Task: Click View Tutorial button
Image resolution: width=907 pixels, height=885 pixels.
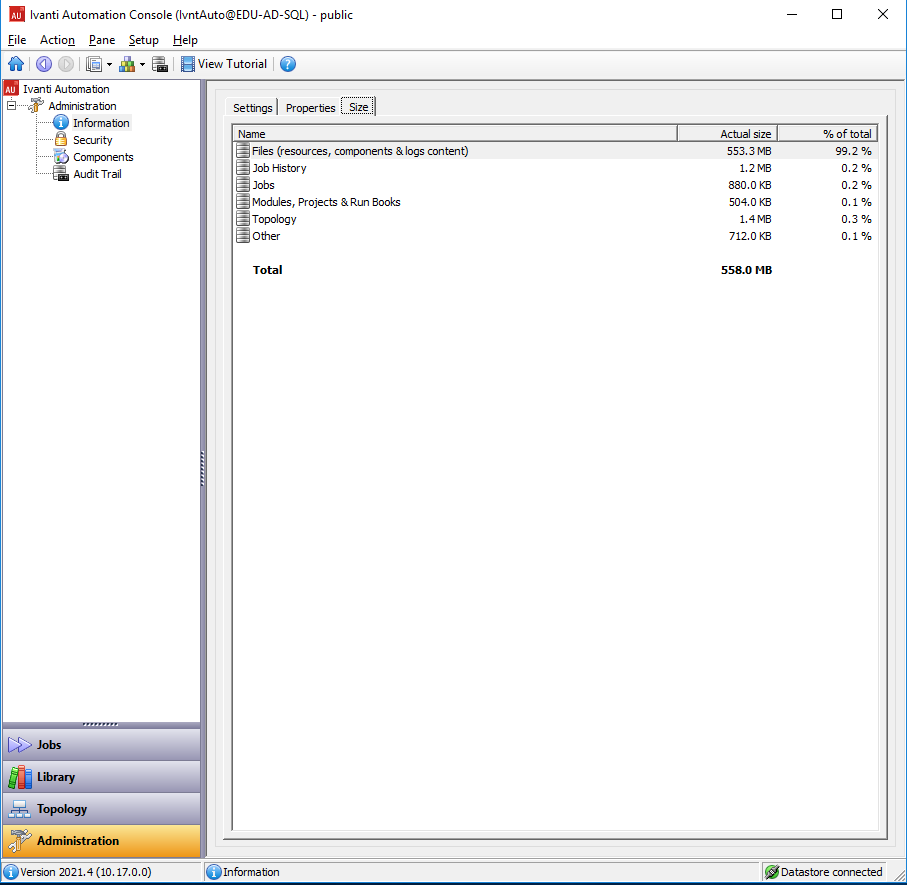Action: [224, 64]
